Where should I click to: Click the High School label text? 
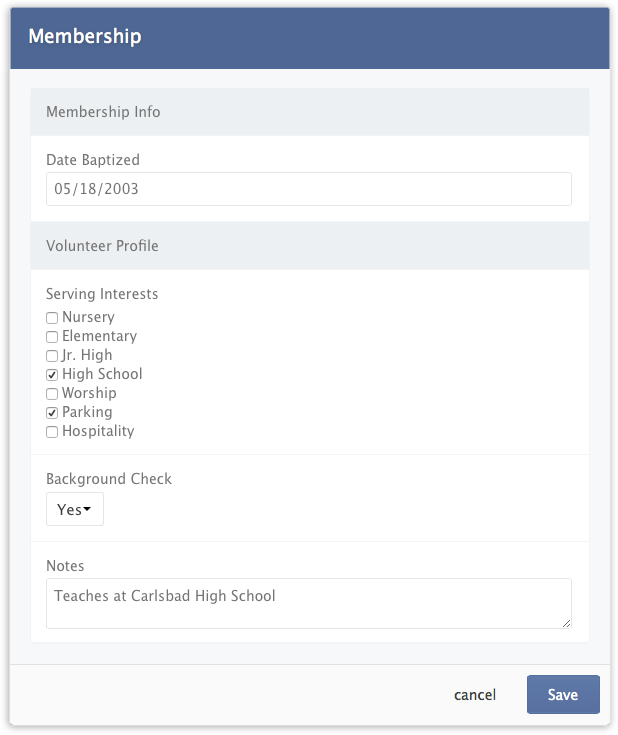point(102,374)
